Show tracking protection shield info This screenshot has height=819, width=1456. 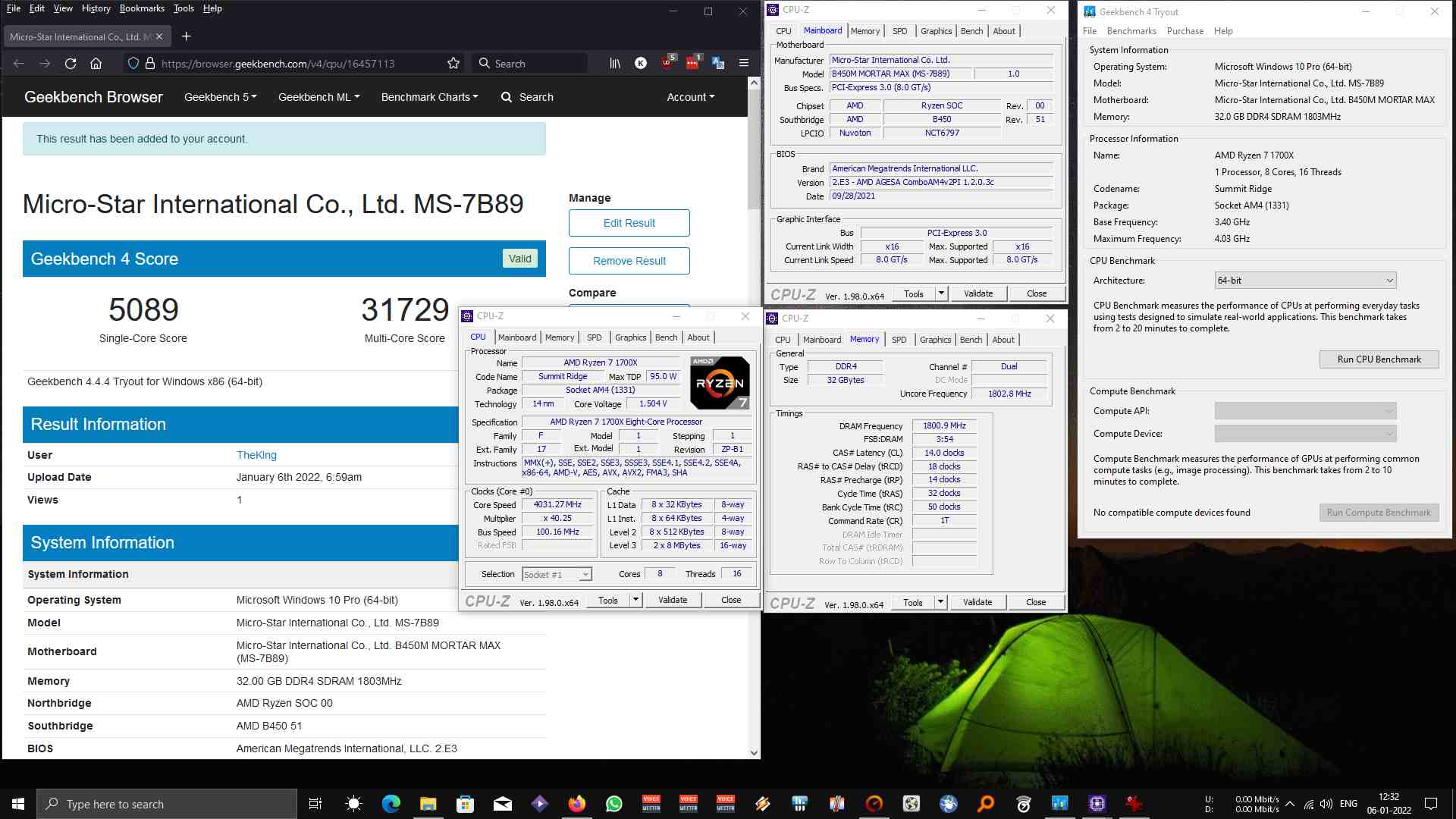coord(133,64)
